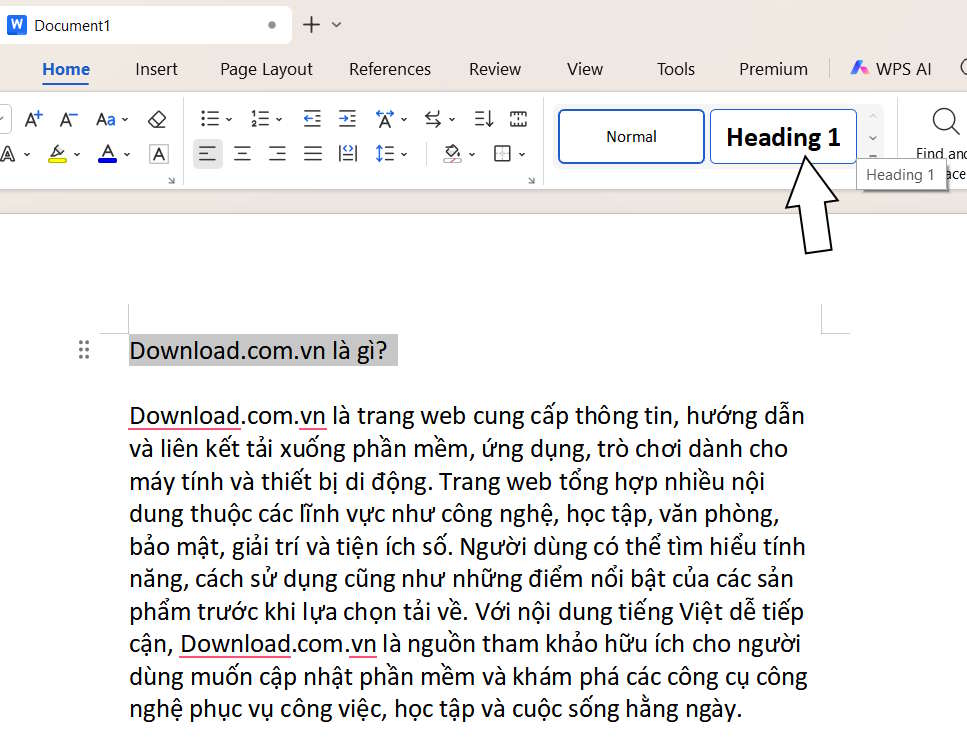967x756 pixels.
Task: Expand the bullets style dropdown
Action: coord(229,120)
